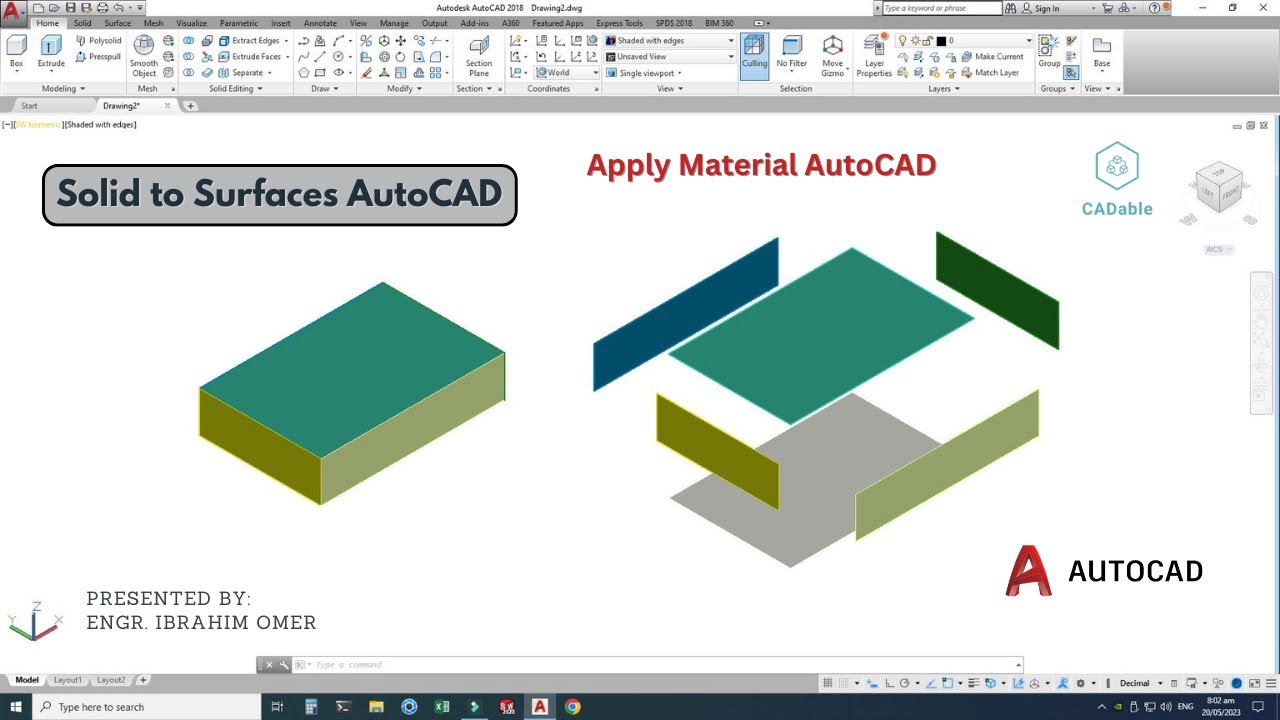Select the Box solid tool
Screen dimensions: 1280x720
16,52
